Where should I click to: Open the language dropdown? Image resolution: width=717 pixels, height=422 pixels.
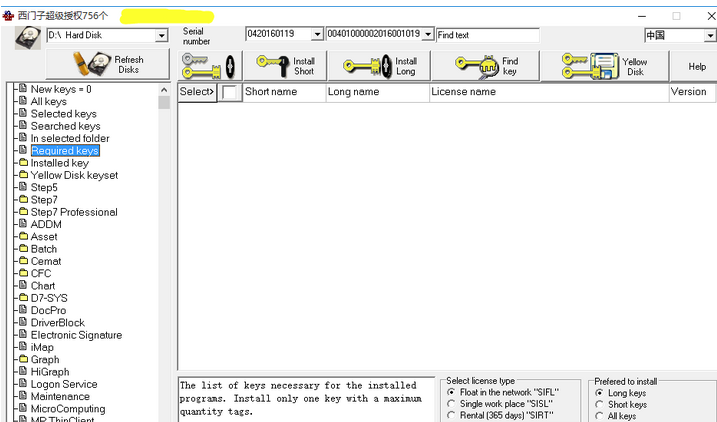tap(710, 36)
